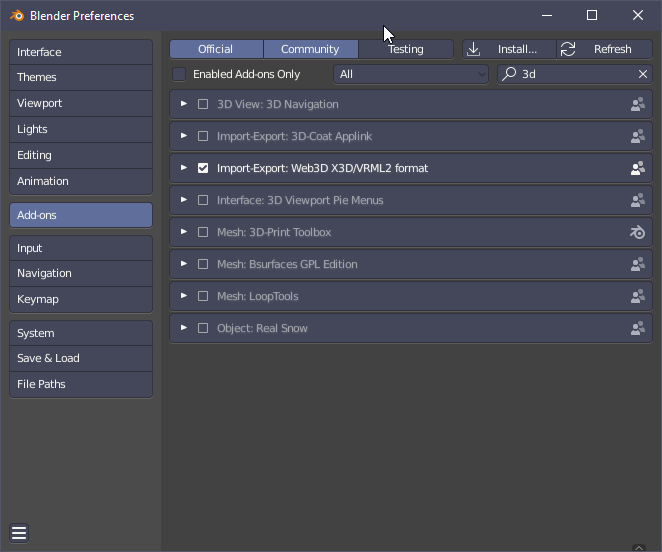
Task: Enable the 3D Viewport Pie Menus add-on
Action: (203, 200)
